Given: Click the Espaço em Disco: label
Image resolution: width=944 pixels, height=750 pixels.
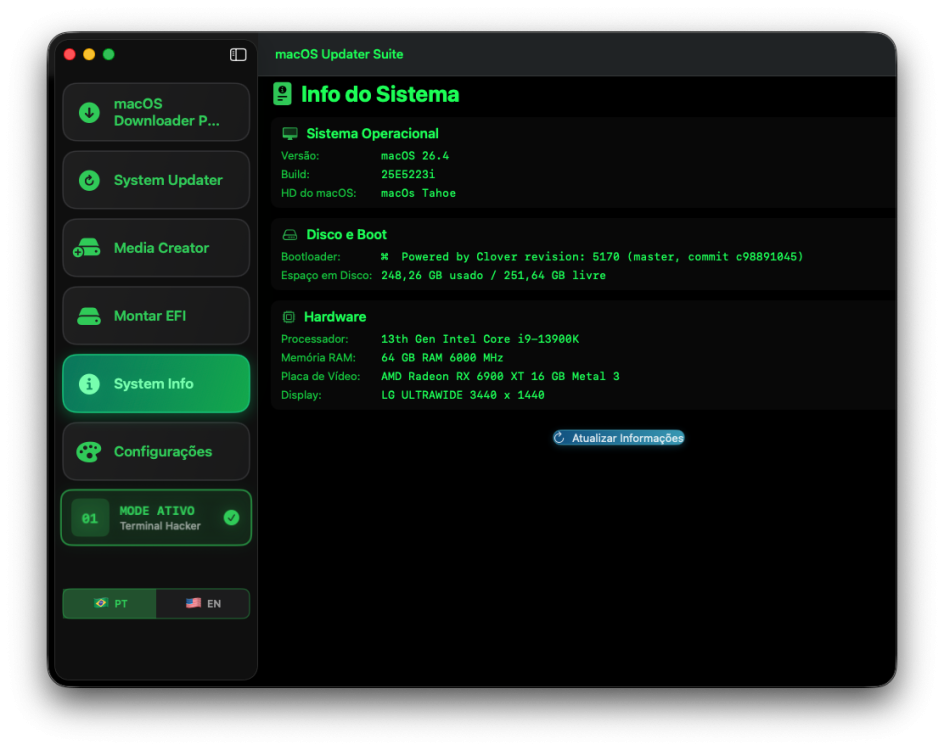Looking at the screenshot, I should [326, 276].
